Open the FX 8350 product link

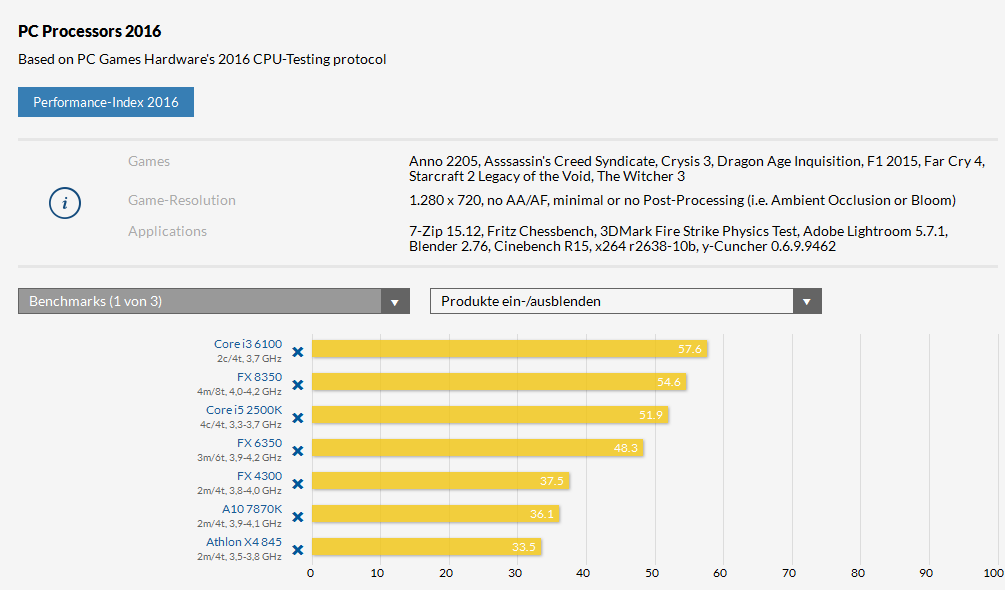(x=259, y=377)
